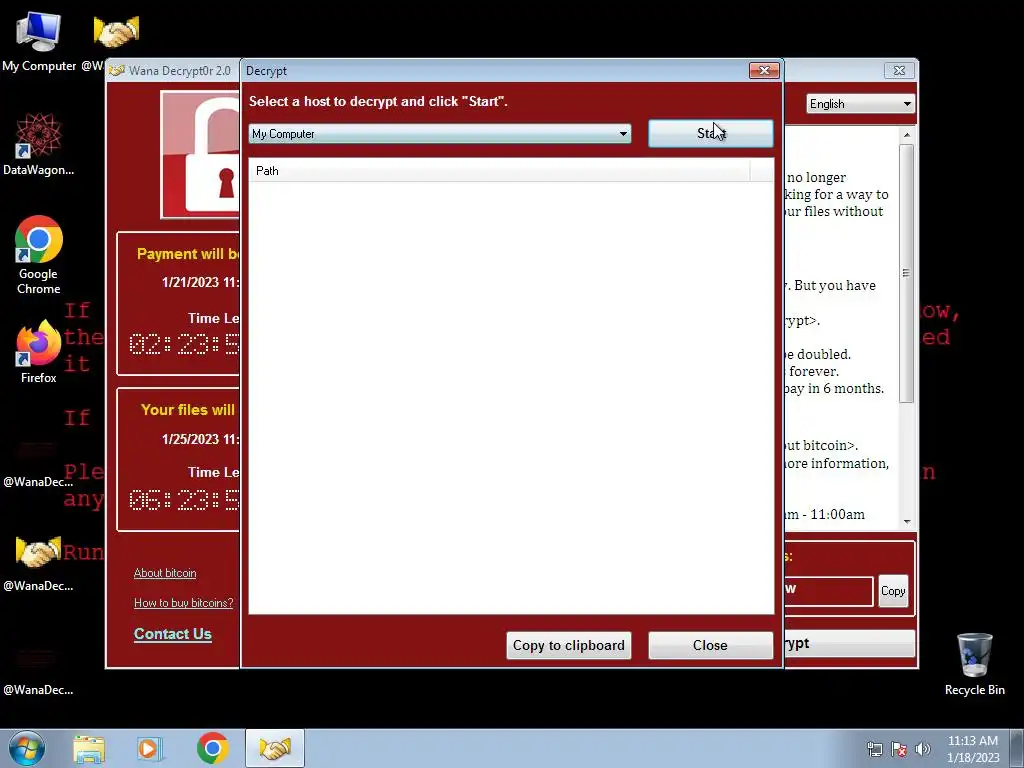The height and width of the screenshot is (768, 1024).
Task: Click the volume speaker icon in tray
Action: [x=923, y=749]
